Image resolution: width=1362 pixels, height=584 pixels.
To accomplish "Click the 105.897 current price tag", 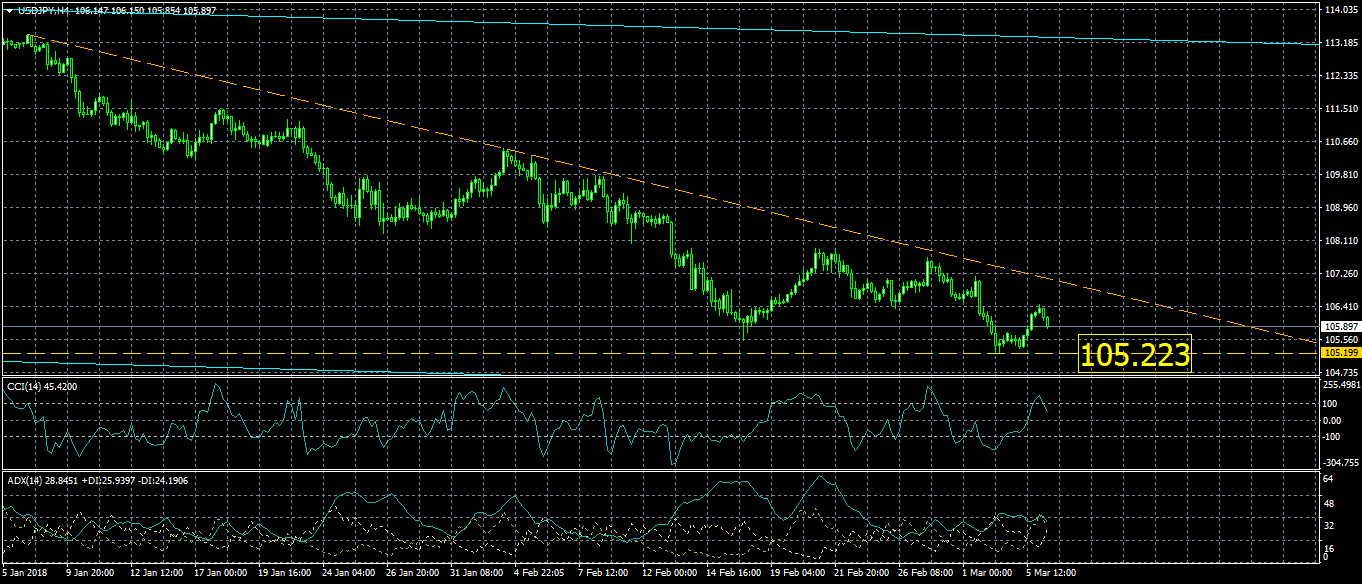I will click(x=1338, y=326).
